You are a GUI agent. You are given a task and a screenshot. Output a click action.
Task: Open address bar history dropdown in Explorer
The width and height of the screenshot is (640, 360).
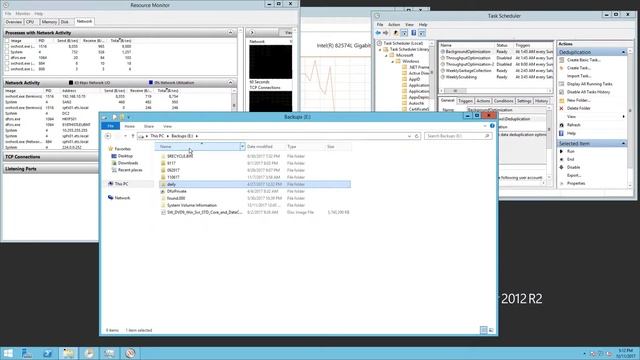click(x=409, y=136)
